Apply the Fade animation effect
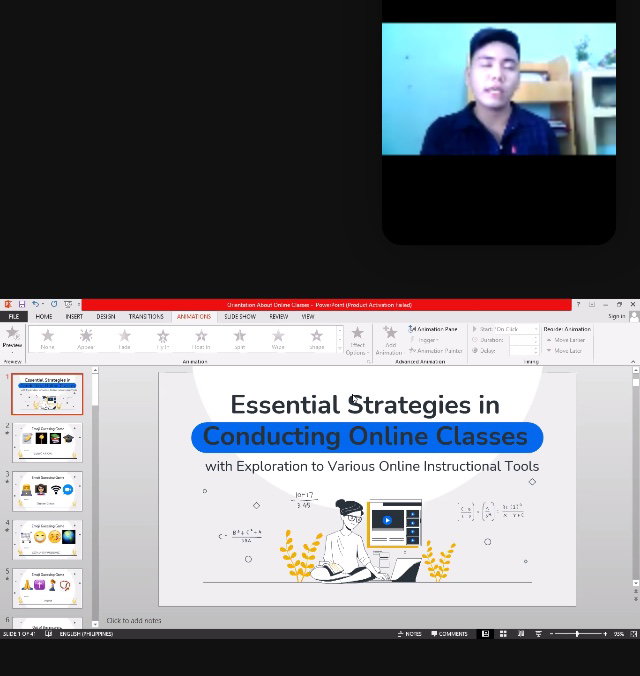The height and width of the screenshot is (676, 640). (x=124, y=339)
